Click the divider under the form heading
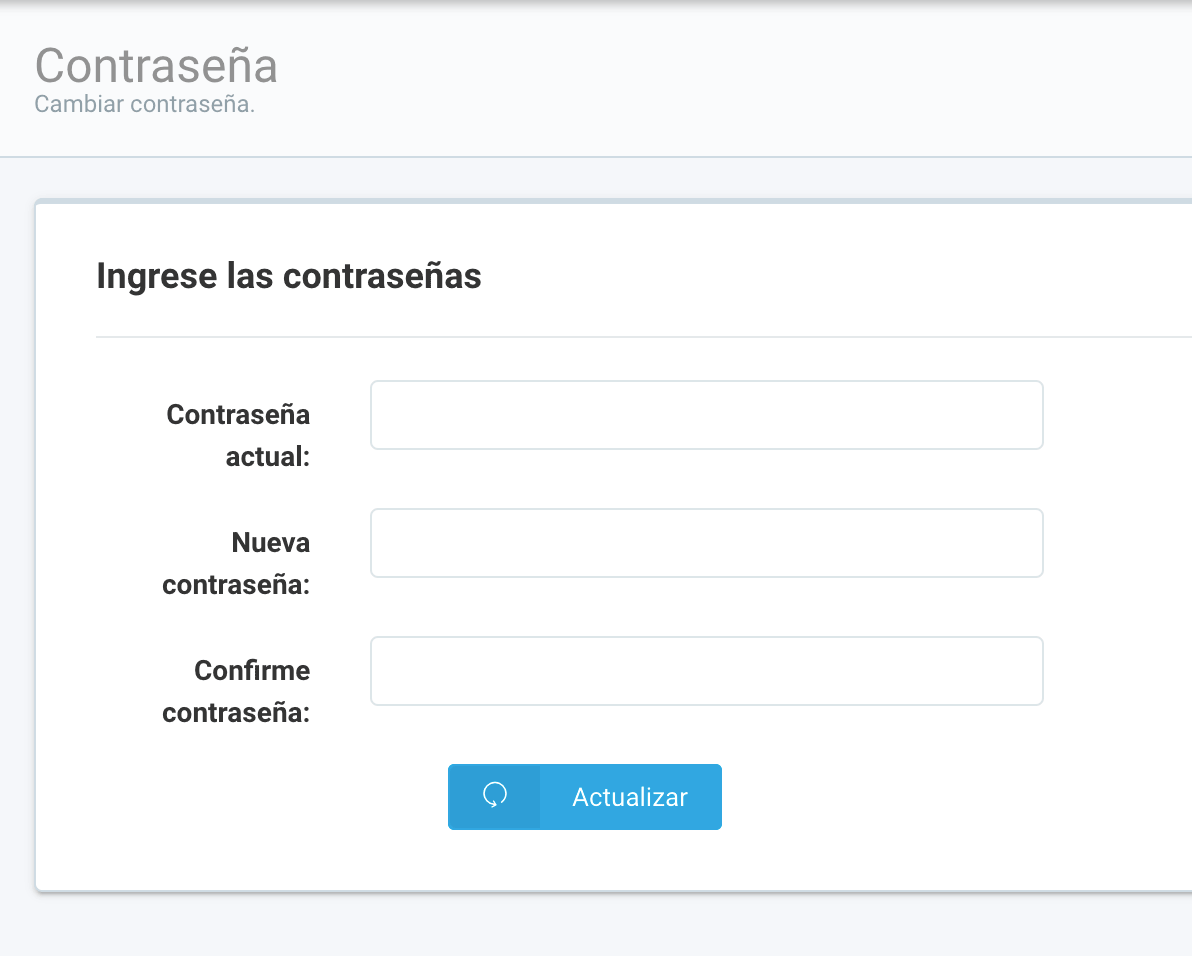Screen dimensions: 1192x956 tap(643, 336)
